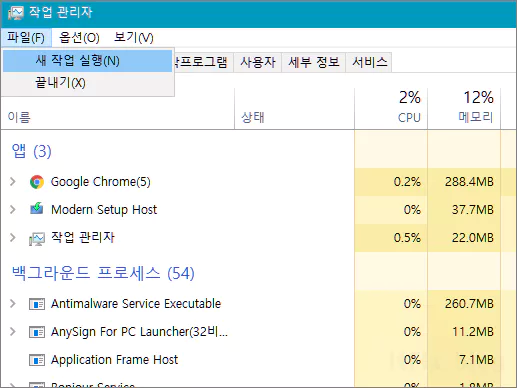Click the Google Chrome icon
517x388 pixels.
(37, 182)
